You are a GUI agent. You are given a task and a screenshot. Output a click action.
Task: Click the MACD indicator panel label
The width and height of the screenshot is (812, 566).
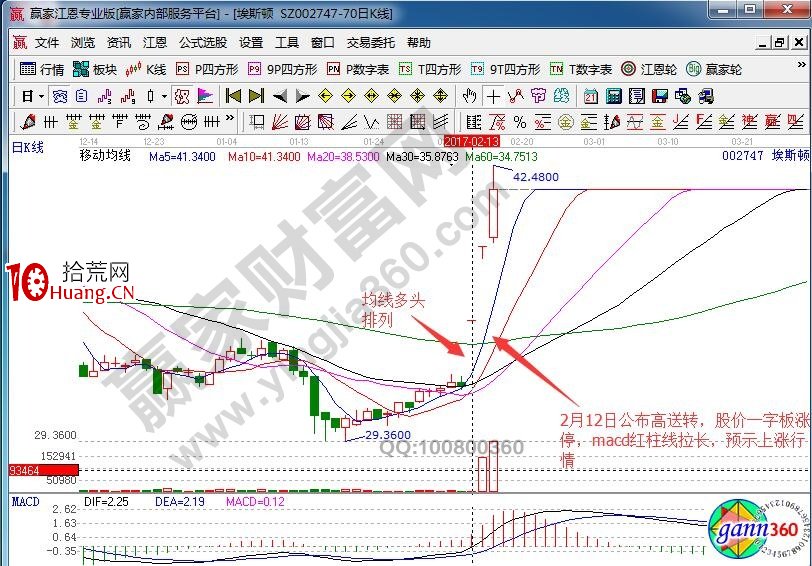click(x=25, y=501)
